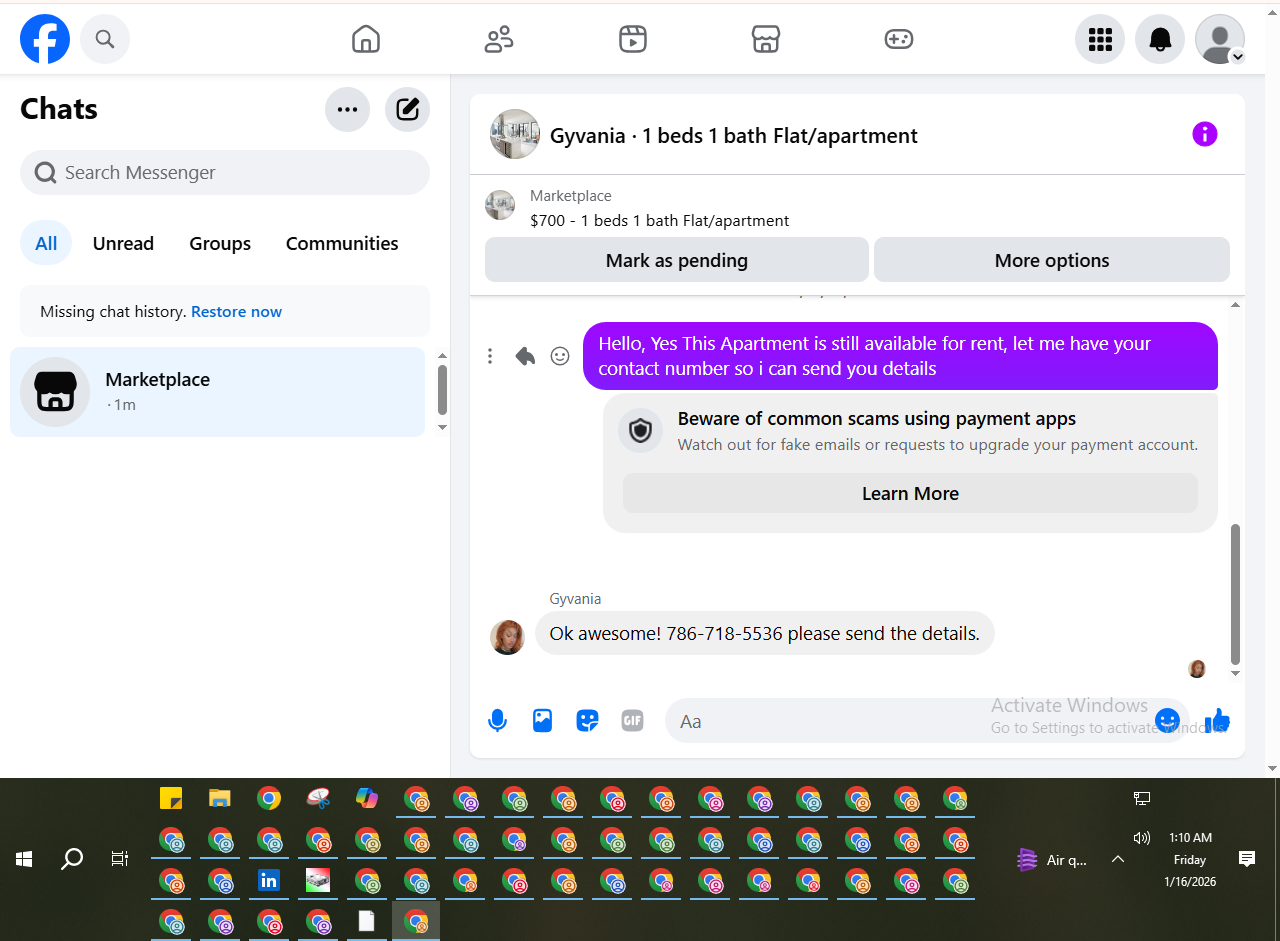Open conversation information purple i icon

click(1205, 134)
